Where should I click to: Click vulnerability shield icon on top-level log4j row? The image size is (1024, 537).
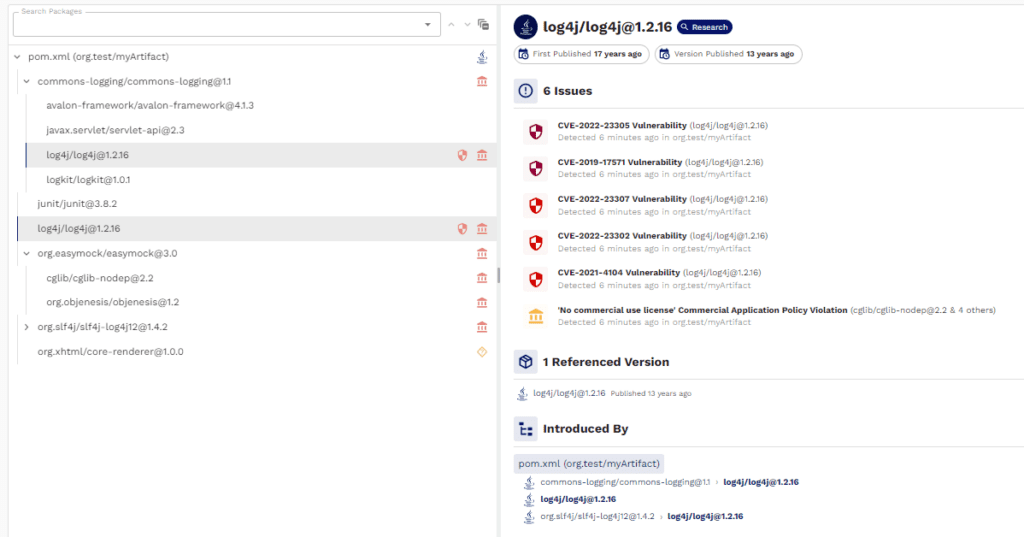pos(462,229)
